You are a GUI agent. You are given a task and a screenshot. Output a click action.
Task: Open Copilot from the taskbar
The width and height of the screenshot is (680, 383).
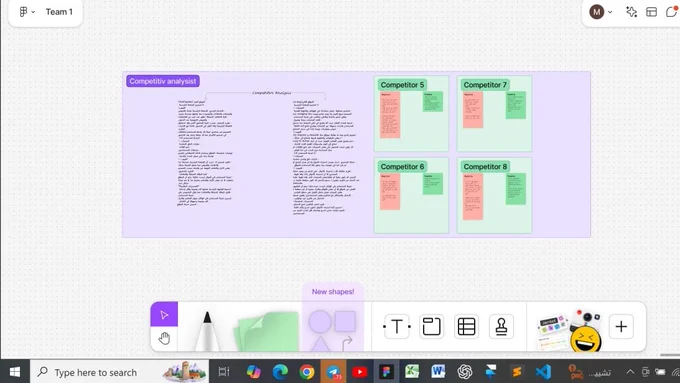pos(254,372)
